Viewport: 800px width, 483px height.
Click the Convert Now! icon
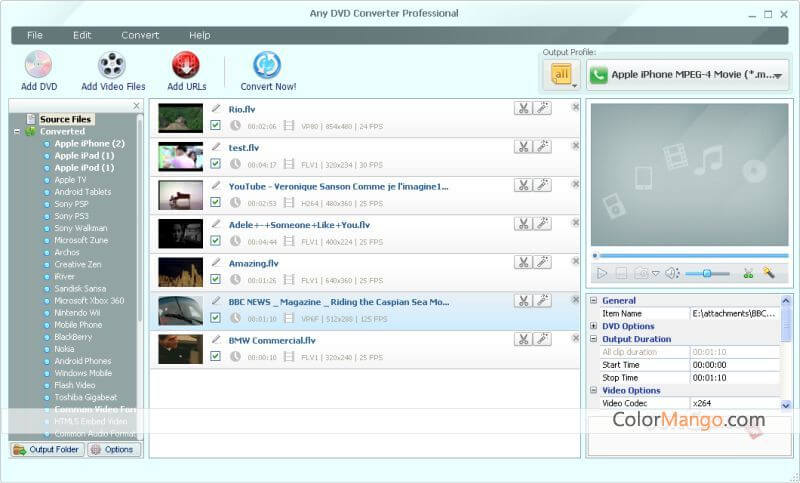267,65
